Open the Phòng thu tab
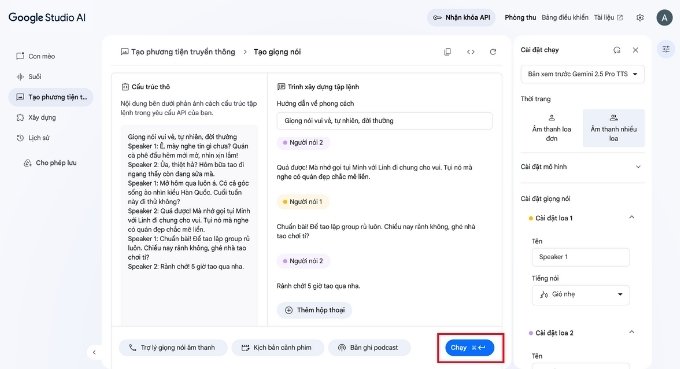680x369 pixels. coord(520,18)
